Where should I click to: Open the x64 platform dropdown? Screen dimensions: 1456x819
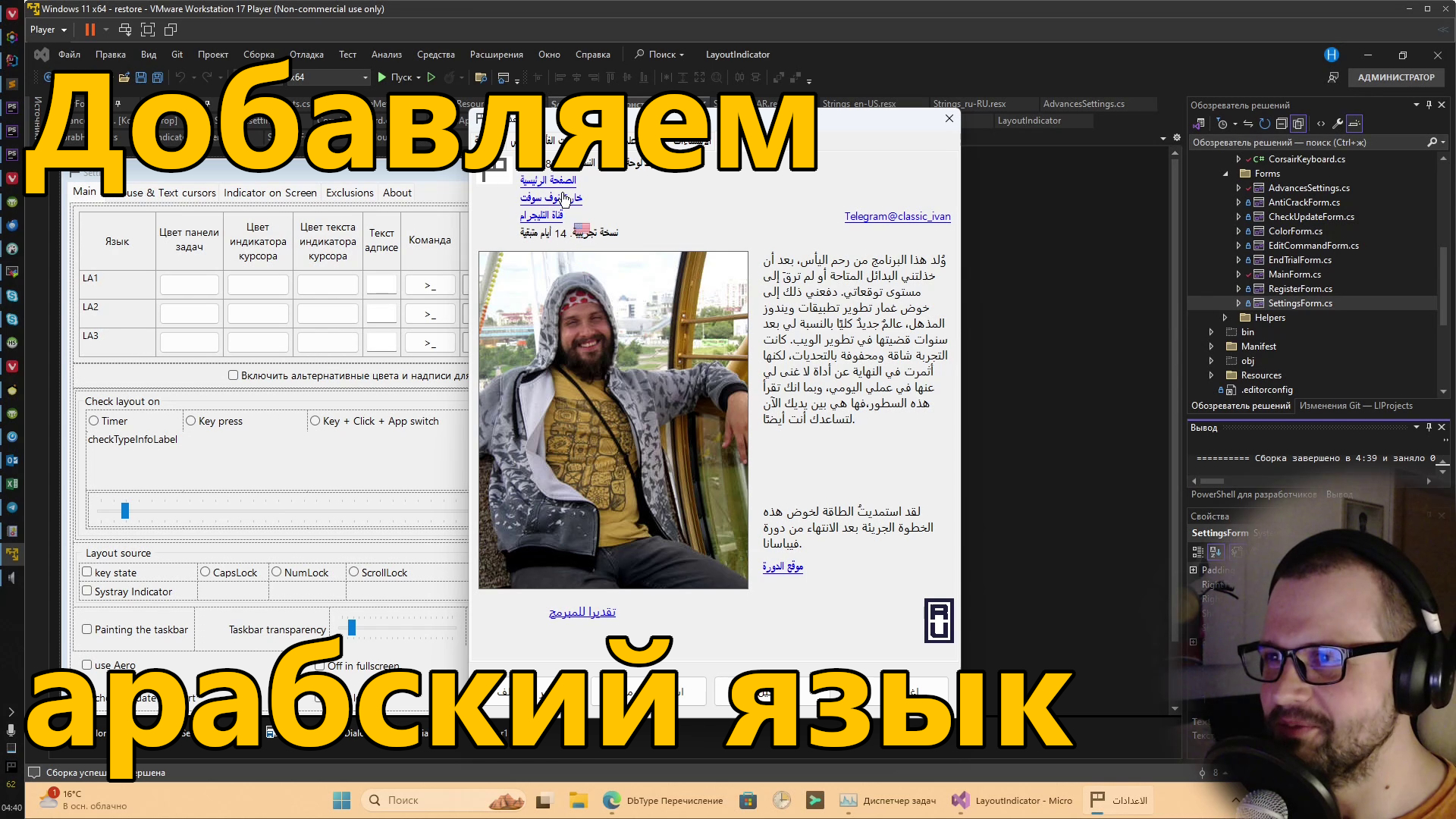tap(365, 77)
